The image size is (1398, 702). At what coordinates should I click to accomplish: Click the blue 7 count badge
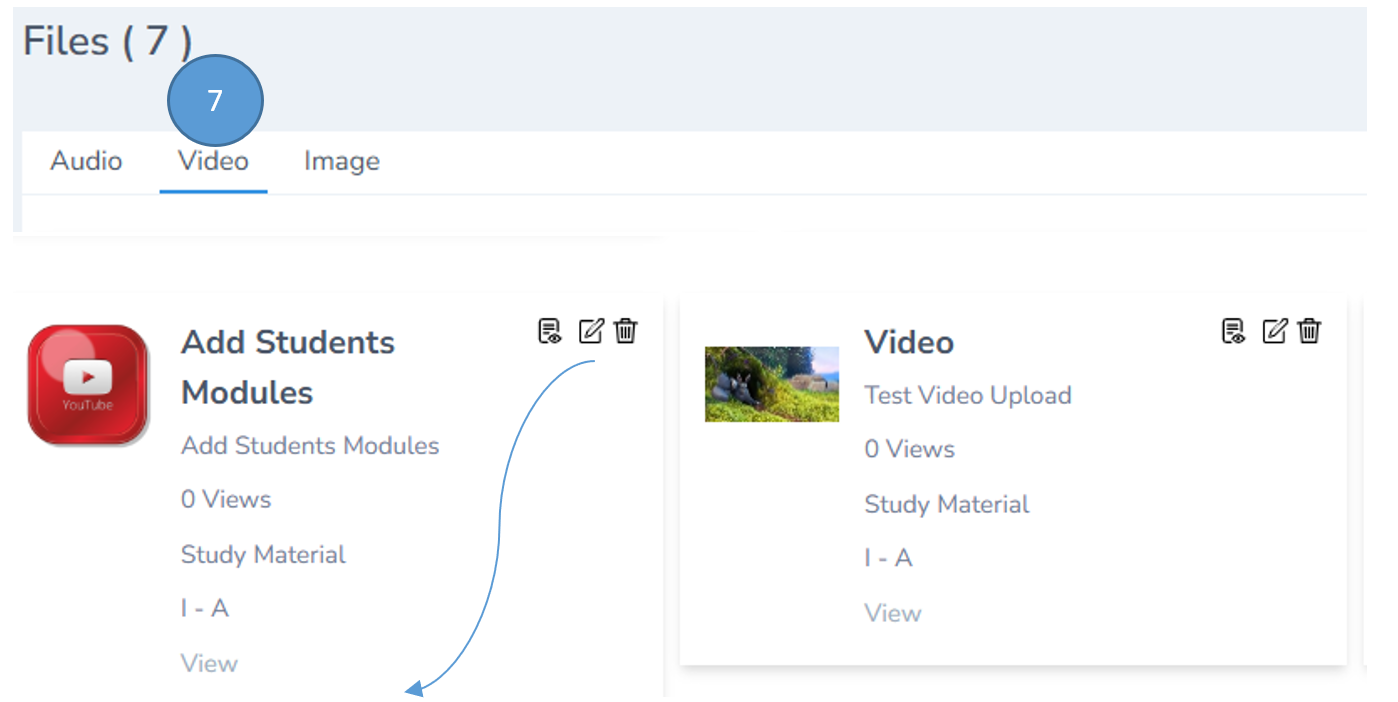(214, 100)
